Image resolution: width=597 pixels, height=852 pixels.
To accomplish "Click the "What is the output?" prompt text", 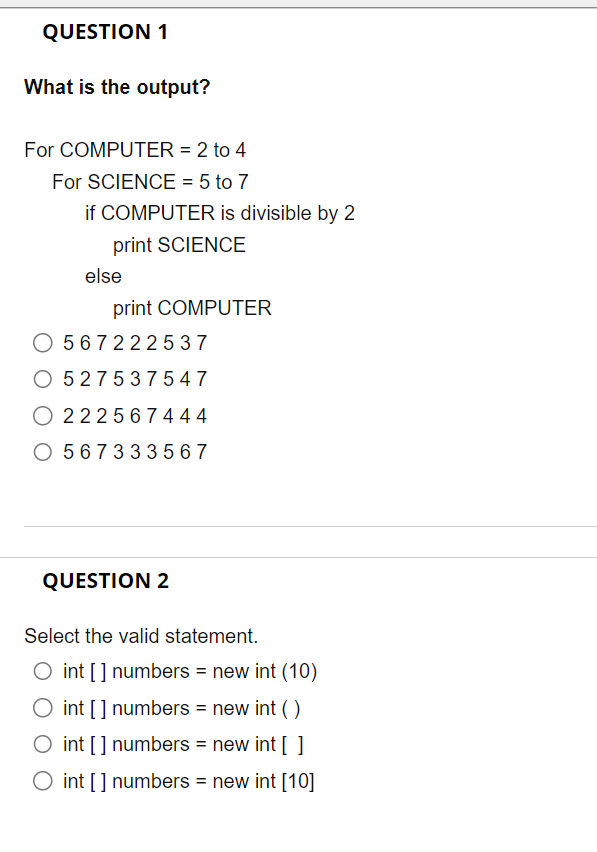I will pyautogui.click(x=116, y=87).
